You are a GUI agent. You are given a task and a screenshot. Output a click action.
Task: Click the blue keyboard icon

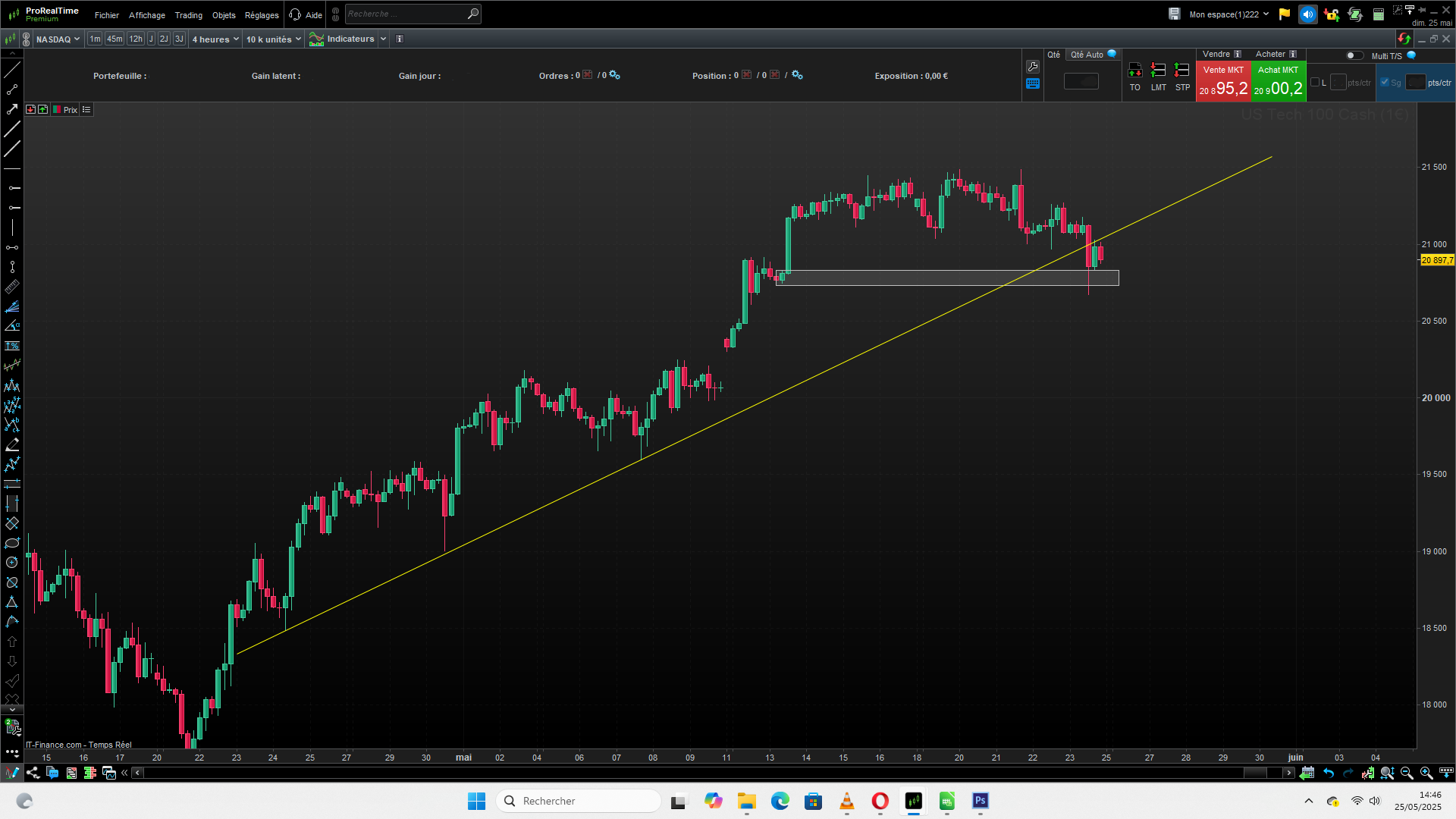point(1033,84)
